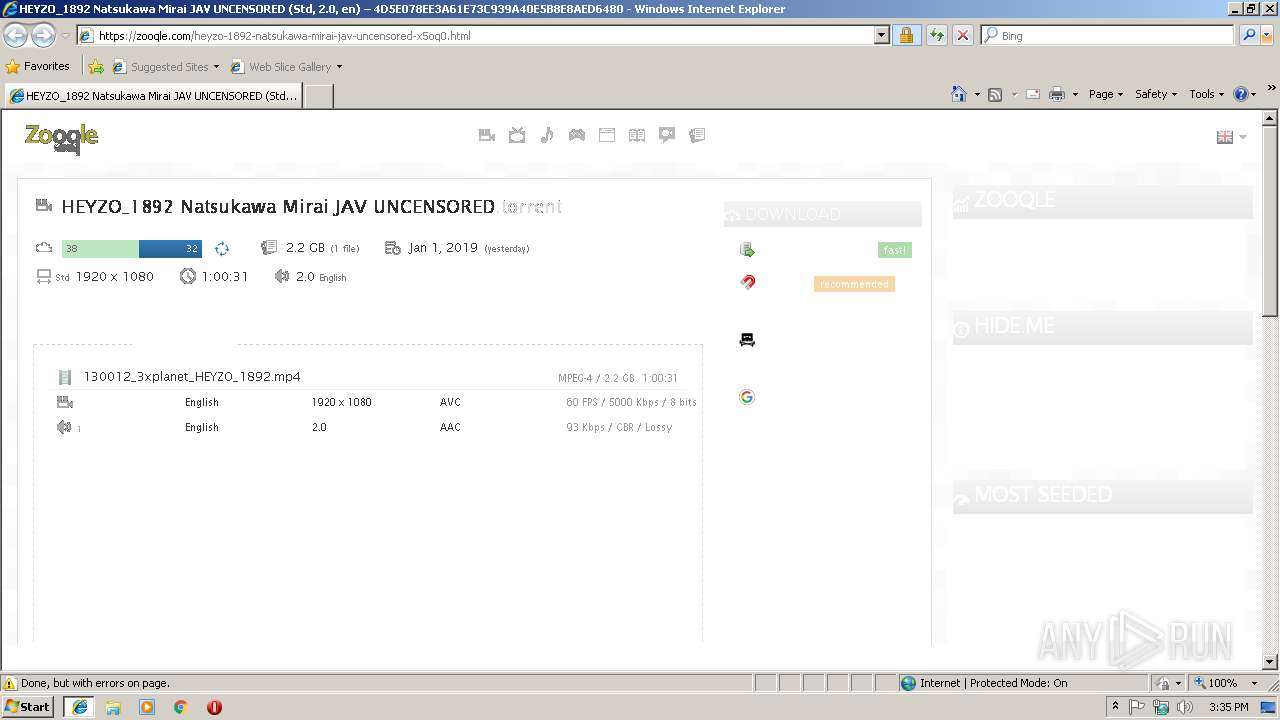Click the Forward navigation button
This screenshot has height=720, width=1280.
(x=43, y=35)
